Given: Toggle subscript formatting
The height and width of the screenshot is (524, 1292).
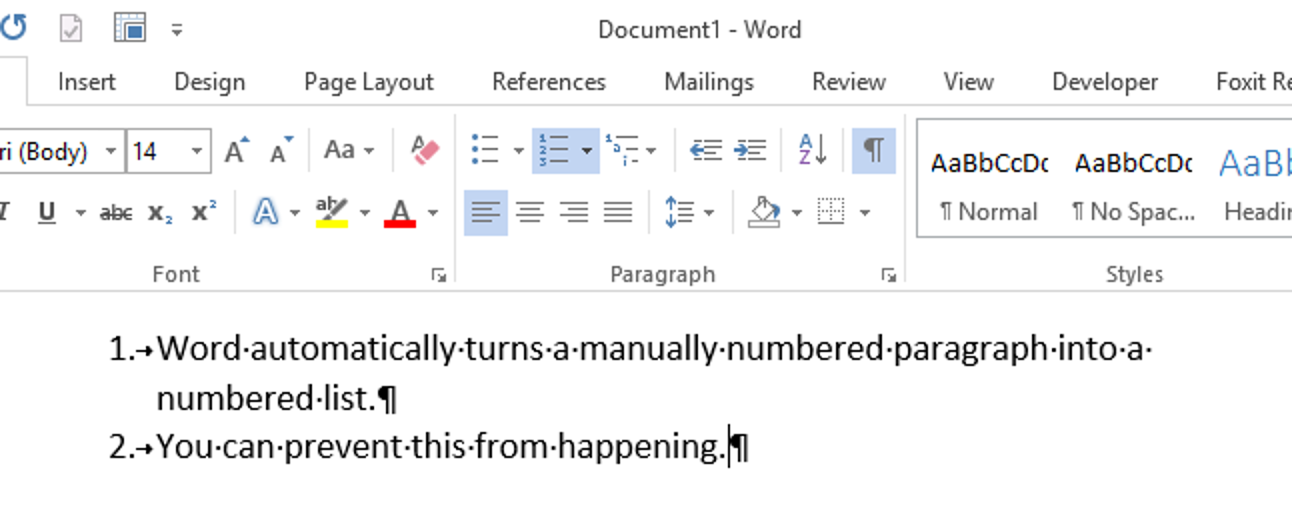Looking at the screenshot, I should pos(159,212).
